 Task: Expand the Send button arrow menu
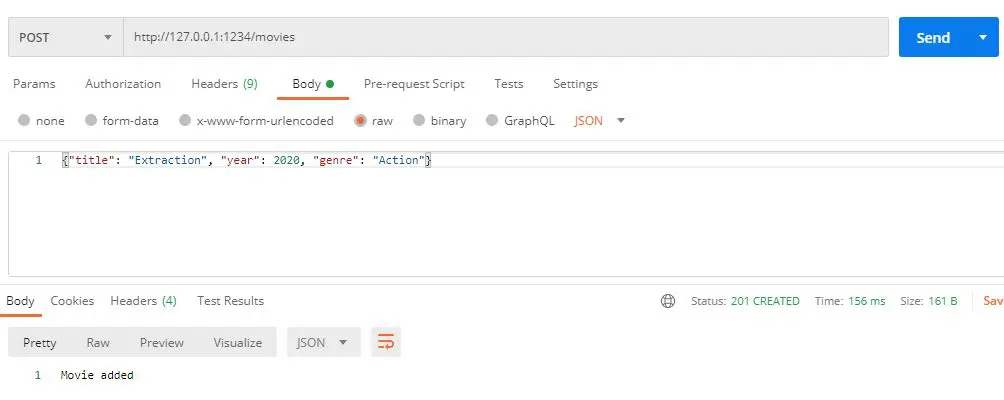981,38
